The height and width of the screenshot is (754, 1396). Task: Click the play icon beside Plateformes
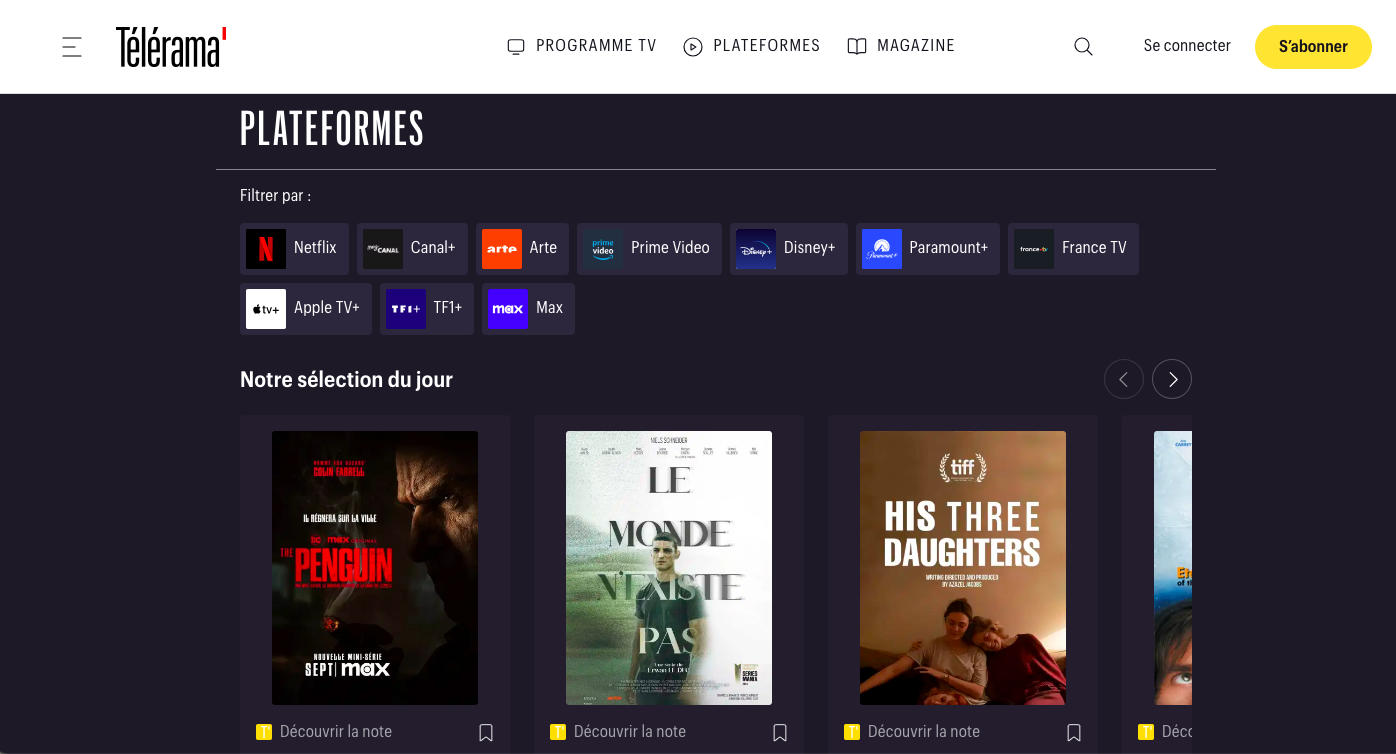(693, 47)
